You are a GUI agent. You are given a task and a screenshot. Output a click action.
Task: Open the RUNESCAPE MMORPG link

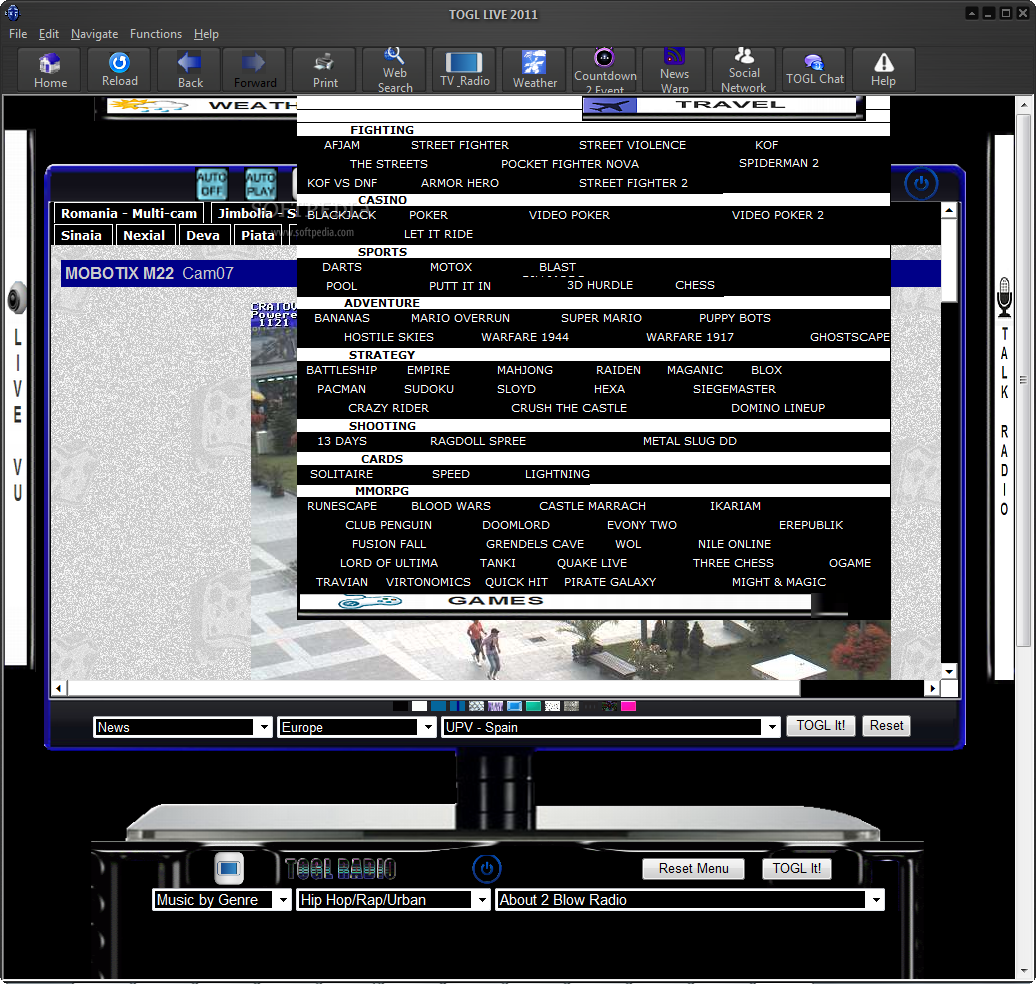[342, 506]
